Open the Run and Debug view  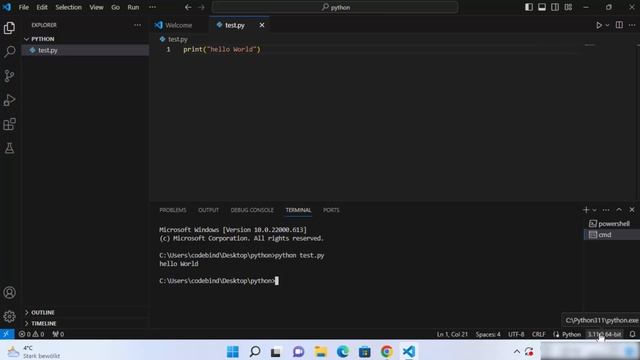[x=9, y=100]
